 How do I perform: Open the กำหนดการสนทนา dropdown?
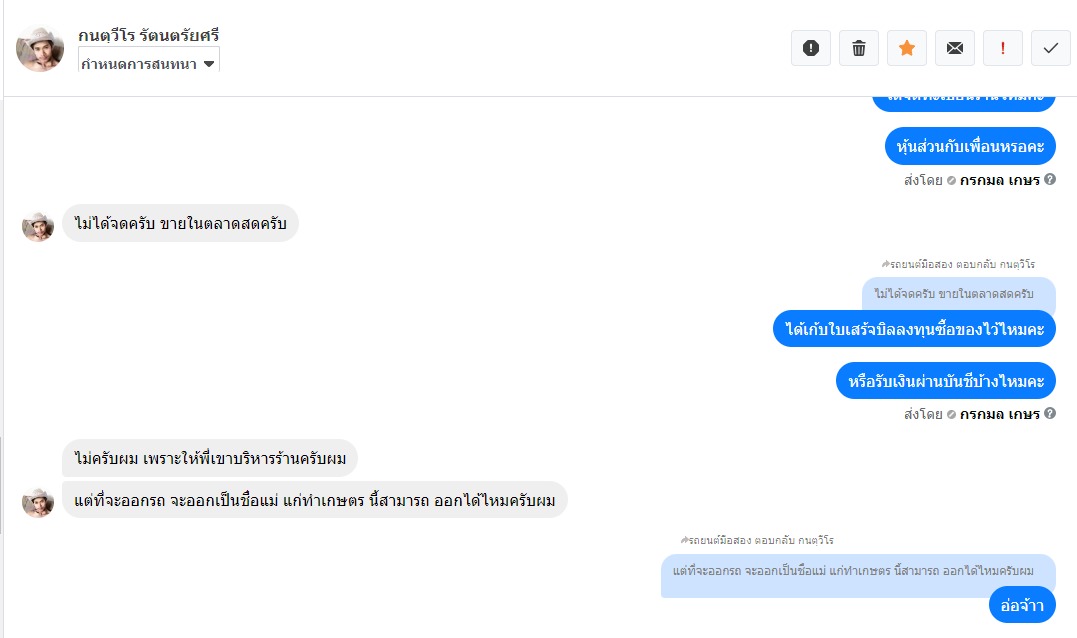(148, 64)
